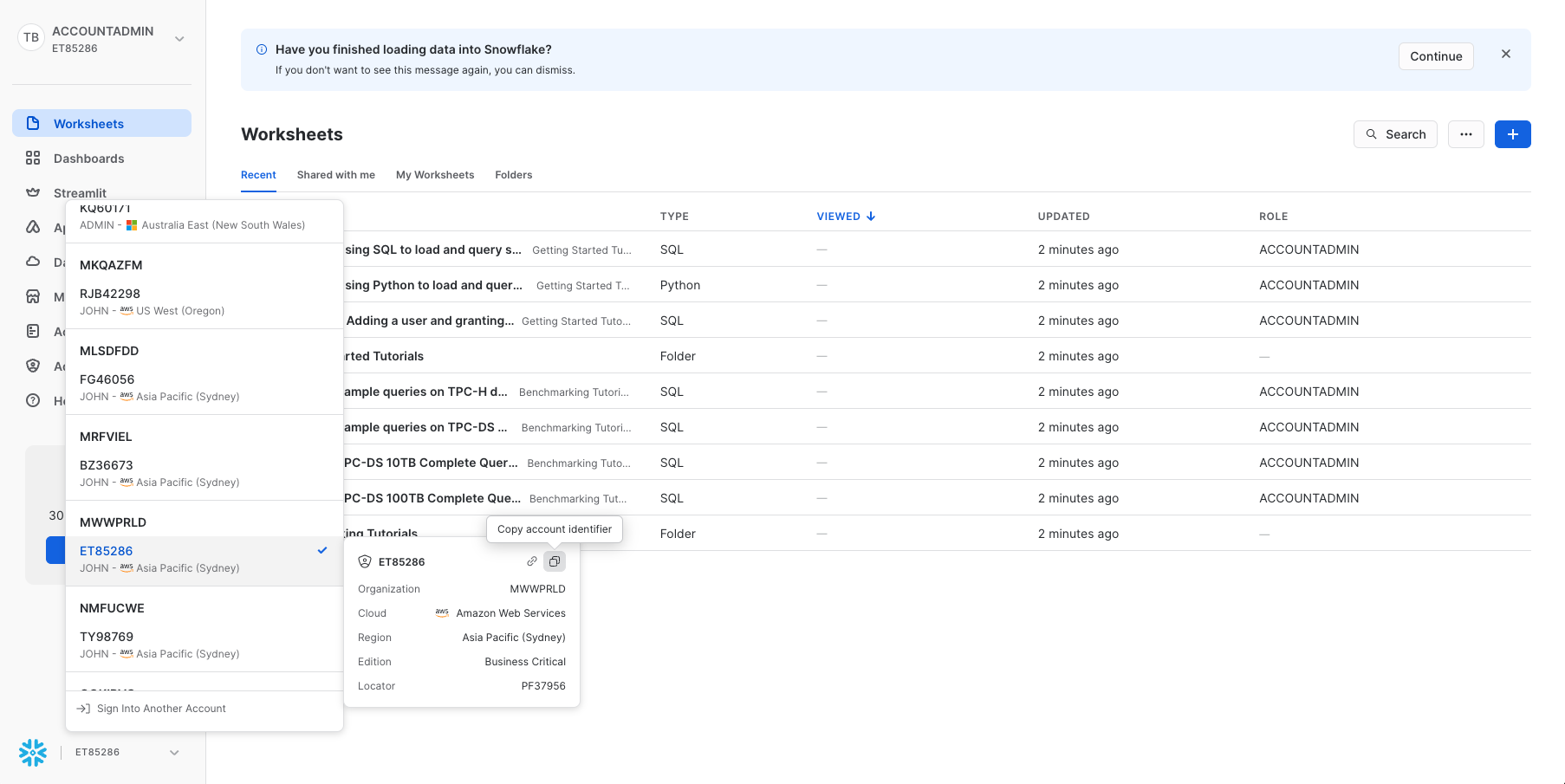Click the Streamlit crown icon in sidebar
This screenshot has height=784, width=1565.
pos(33,192)
